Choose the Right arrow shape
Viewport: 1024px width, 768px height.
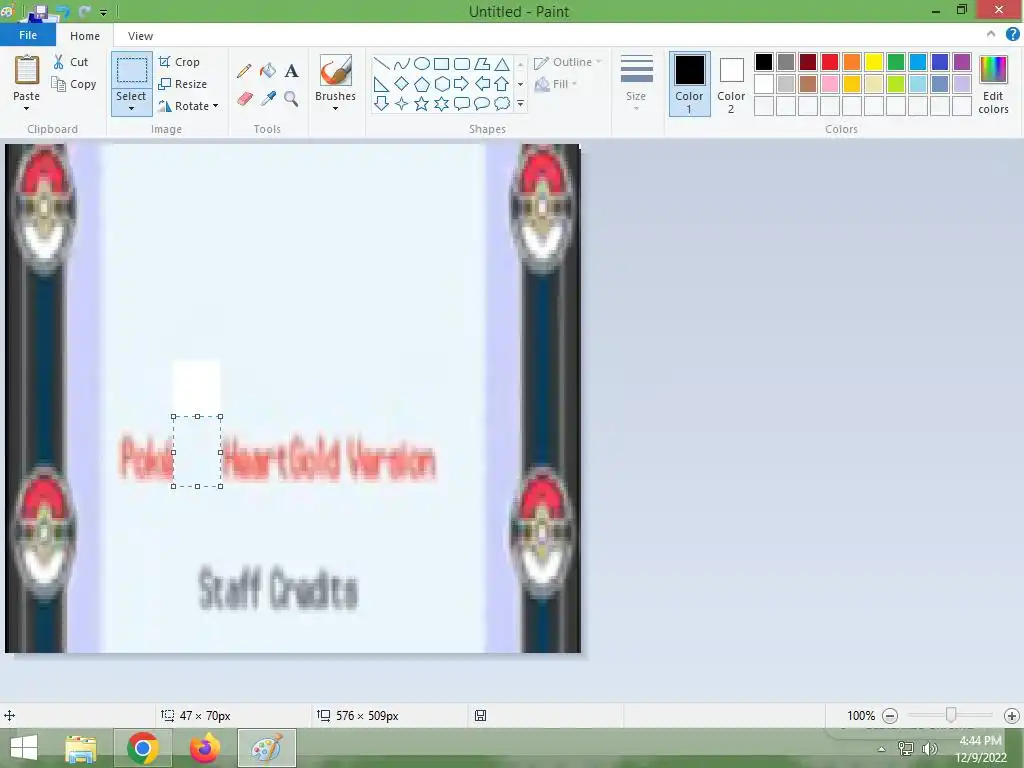(462, 84)
